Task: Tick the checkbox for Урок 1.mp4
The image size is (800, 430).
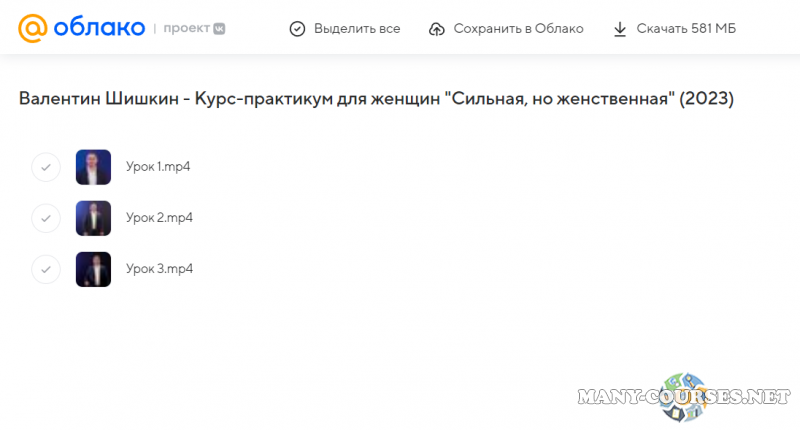Action: tap(46, 167)
